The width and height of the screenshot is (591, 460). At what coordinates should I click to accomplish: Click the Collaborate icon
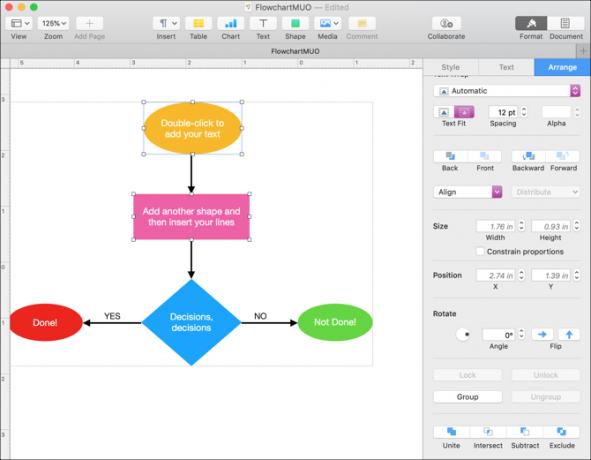click(446, 23)
